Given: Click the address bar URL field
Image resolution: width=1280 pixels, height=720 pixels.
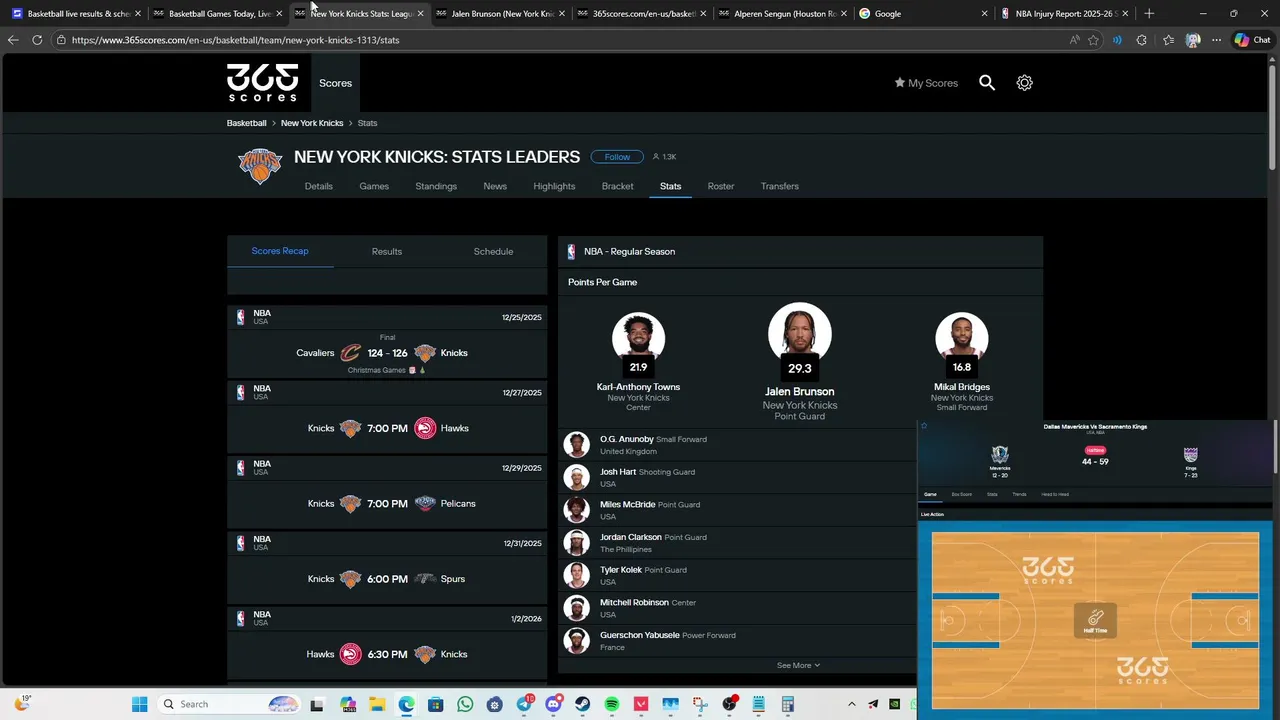Looking at the screenshot, I should pyautogui.click(x=560, y=40).
